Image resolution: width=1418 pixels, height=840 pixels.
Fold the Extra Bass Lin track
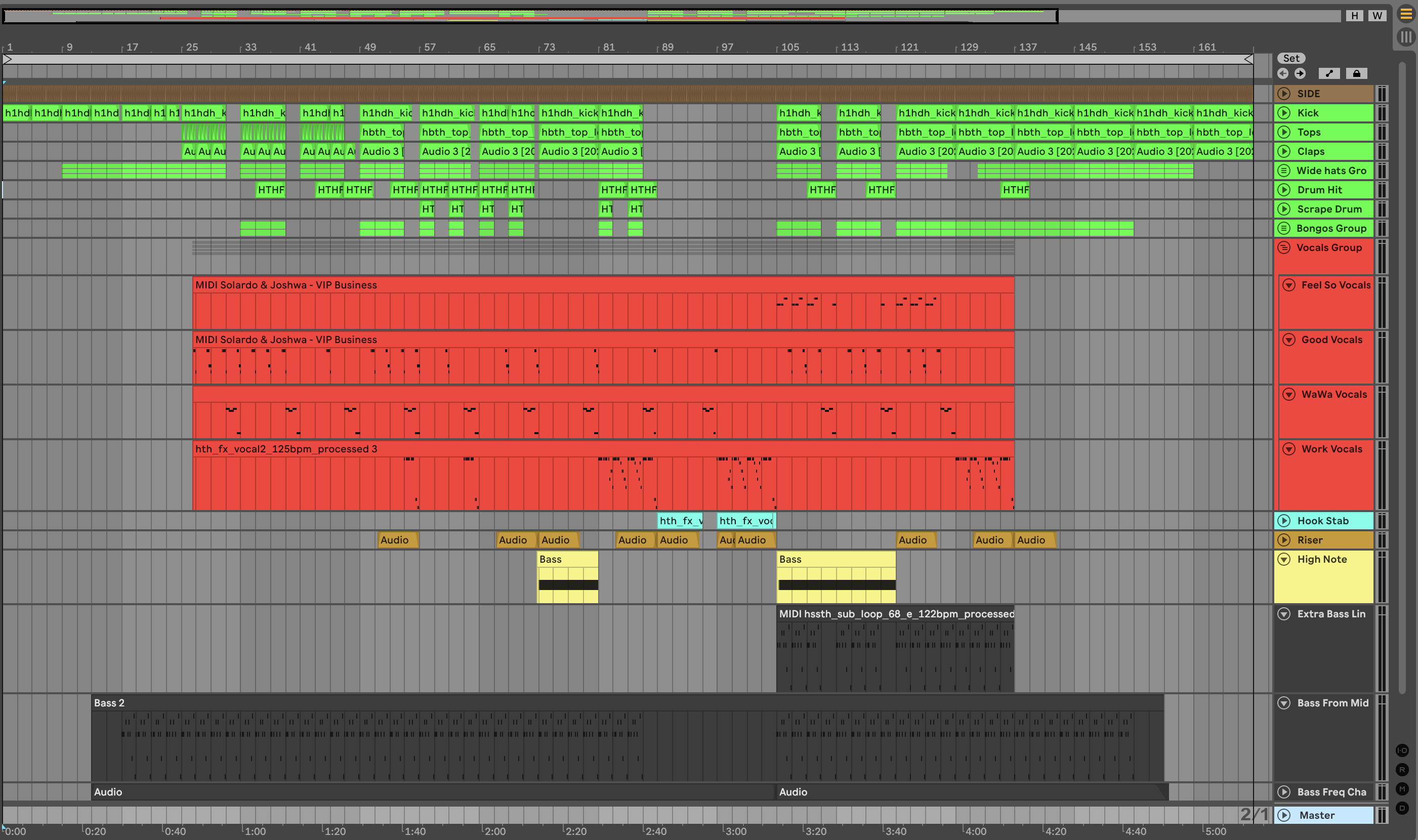[x=1284, y=614]
